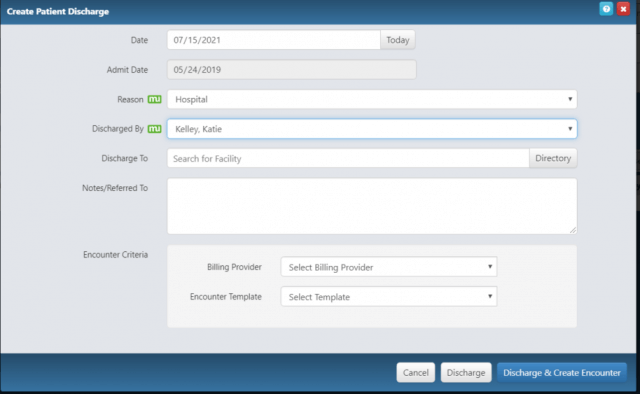Open the help icon in title bar
This screenshot has height=394, width=640.
click(x=606, y=9)
